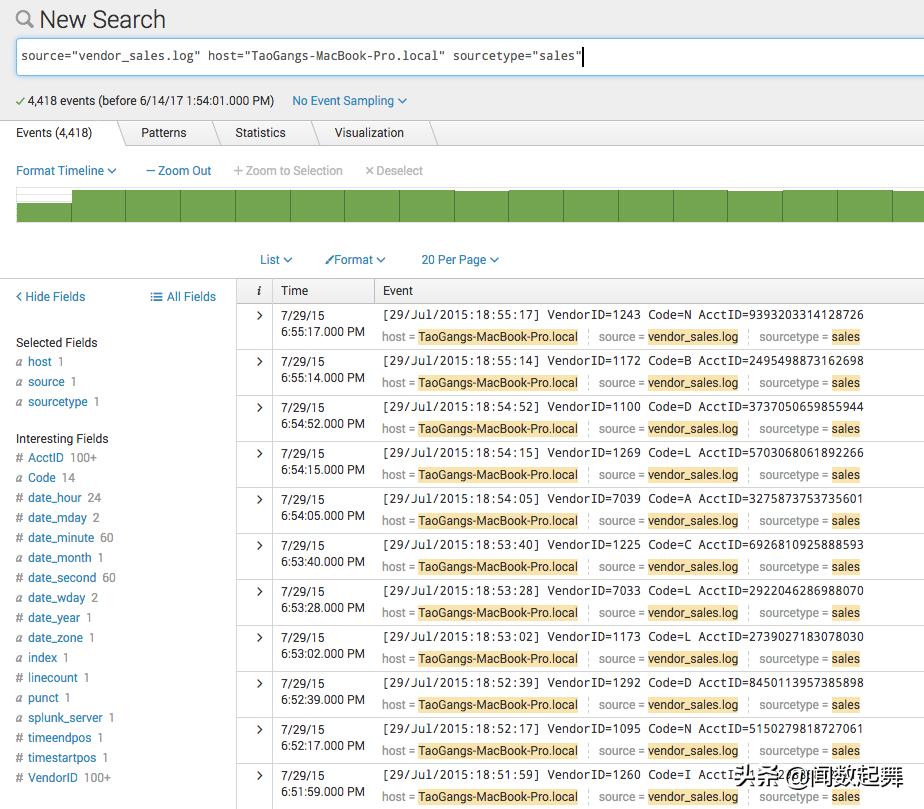This screenshot has height=809, width=924.
Task: Open the List view dropdown
Action: [276, 260]
